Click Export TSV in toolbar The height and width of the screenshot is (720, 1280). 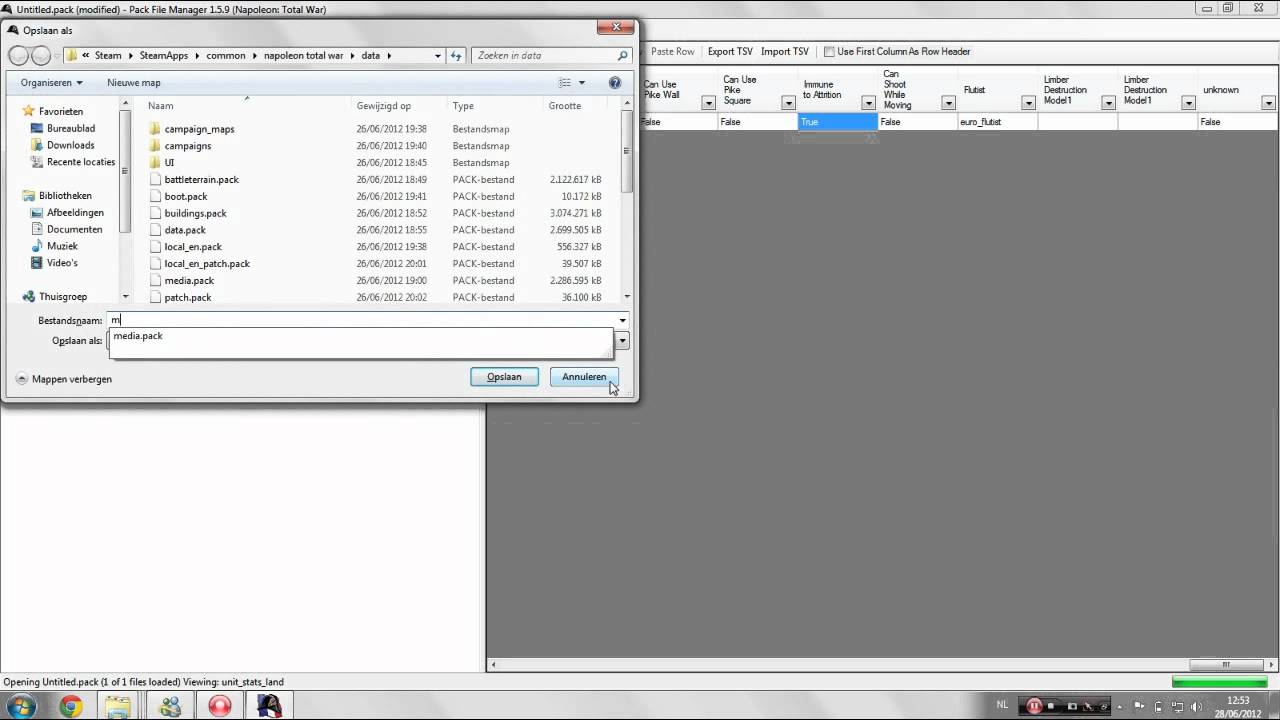(x=730, y=52)
